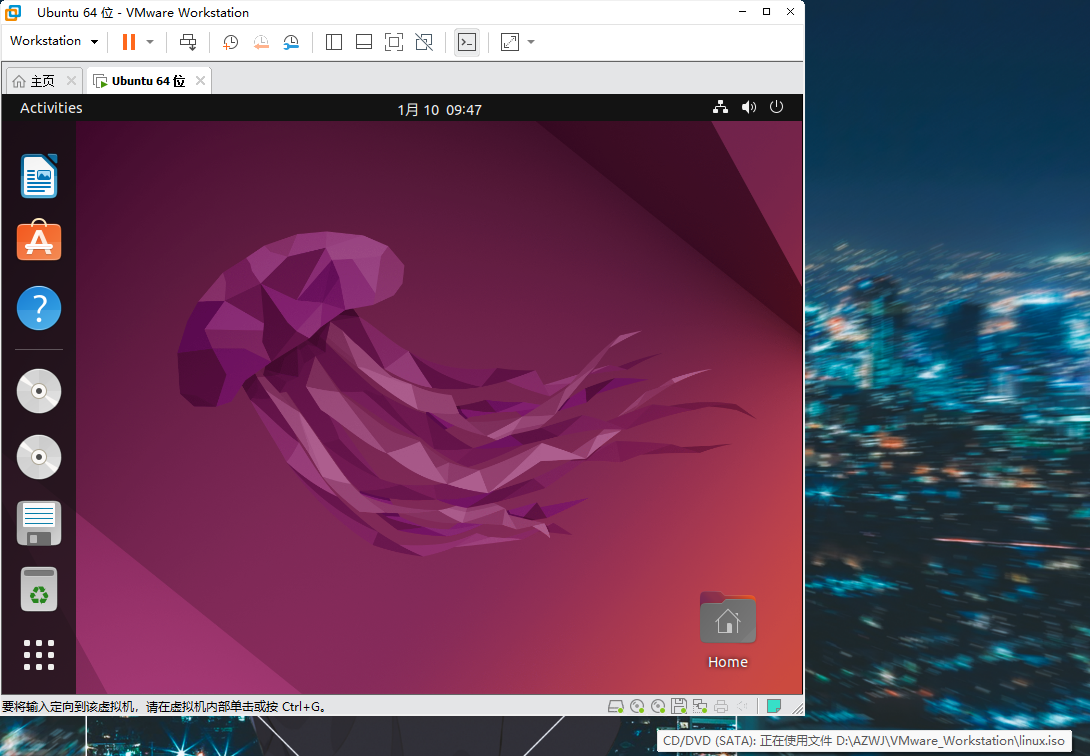Open LibreOffice Writer from the dock

coord(39,177)
